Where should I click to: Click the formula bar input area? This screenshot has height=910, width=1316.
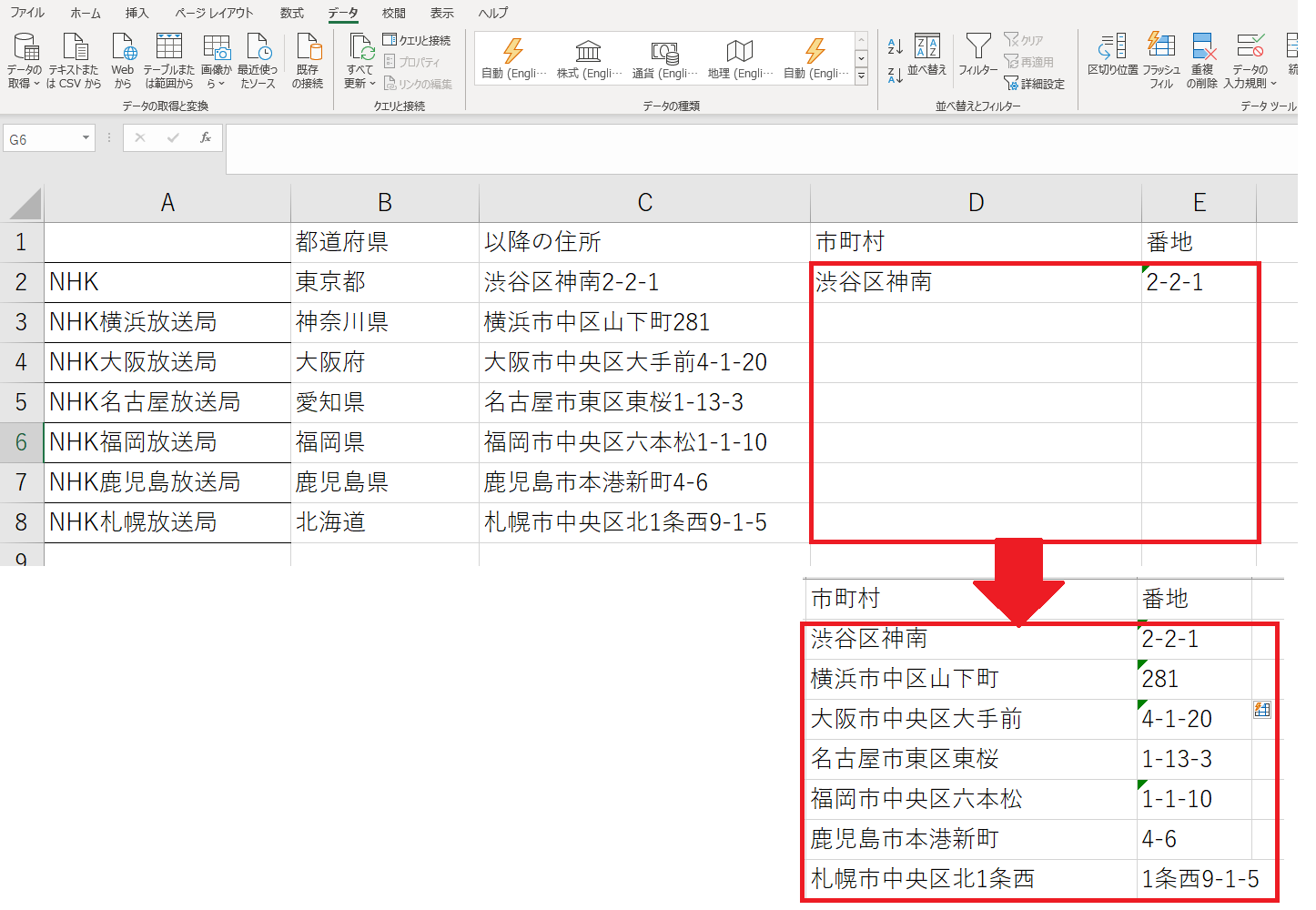(x=761, y=148)
